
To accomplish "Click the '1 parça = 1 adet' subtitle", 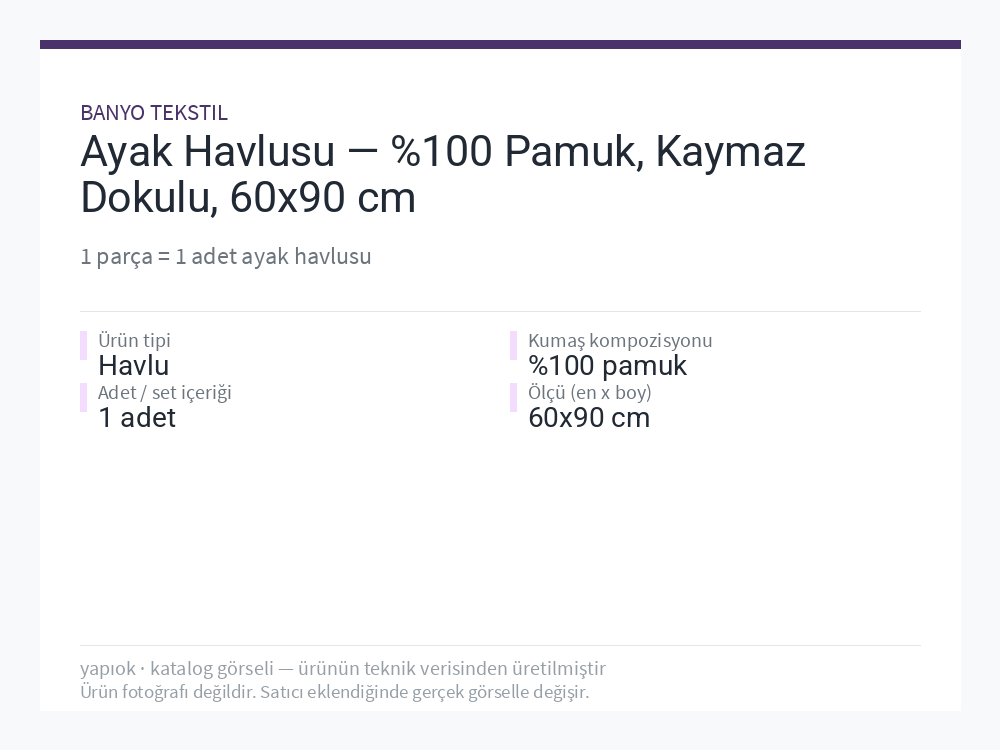I will [226, 256].
